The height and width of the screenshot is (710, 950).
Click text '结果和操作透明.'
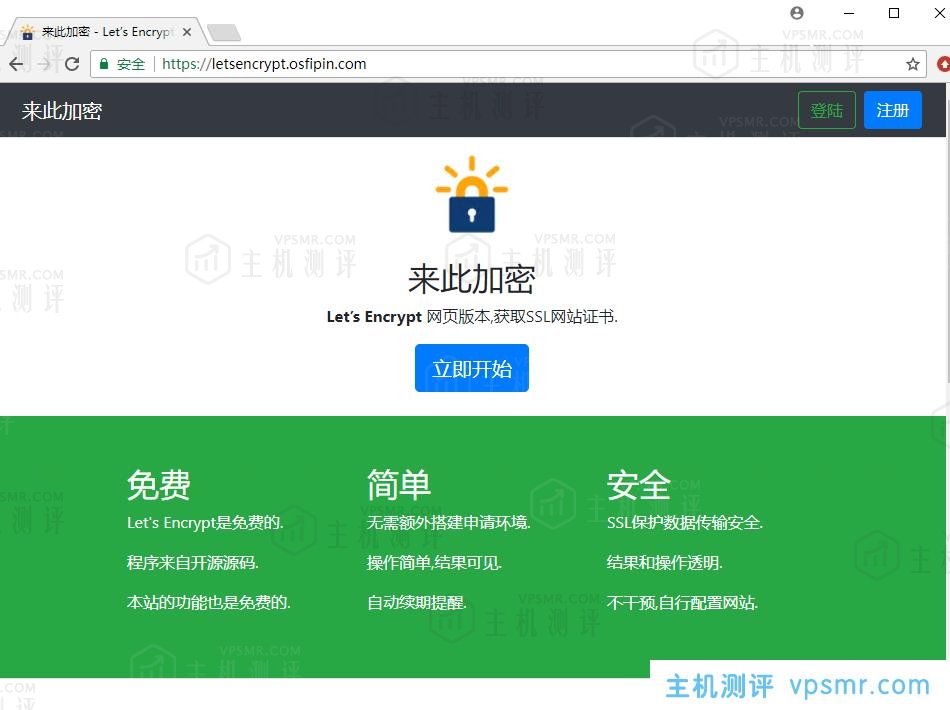click(665, 563)
